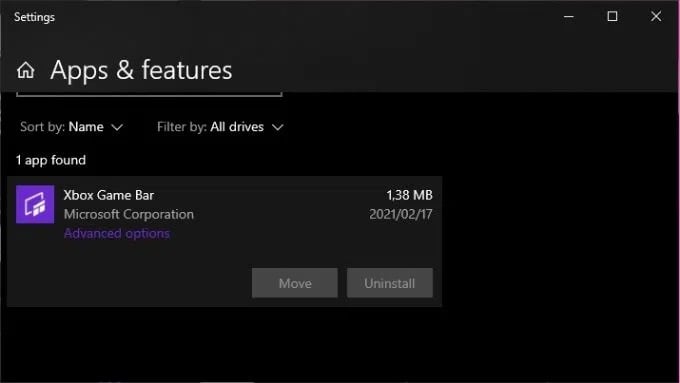The image size is (680, 383).
Task: Click the Move button
Action: [295, 283]
